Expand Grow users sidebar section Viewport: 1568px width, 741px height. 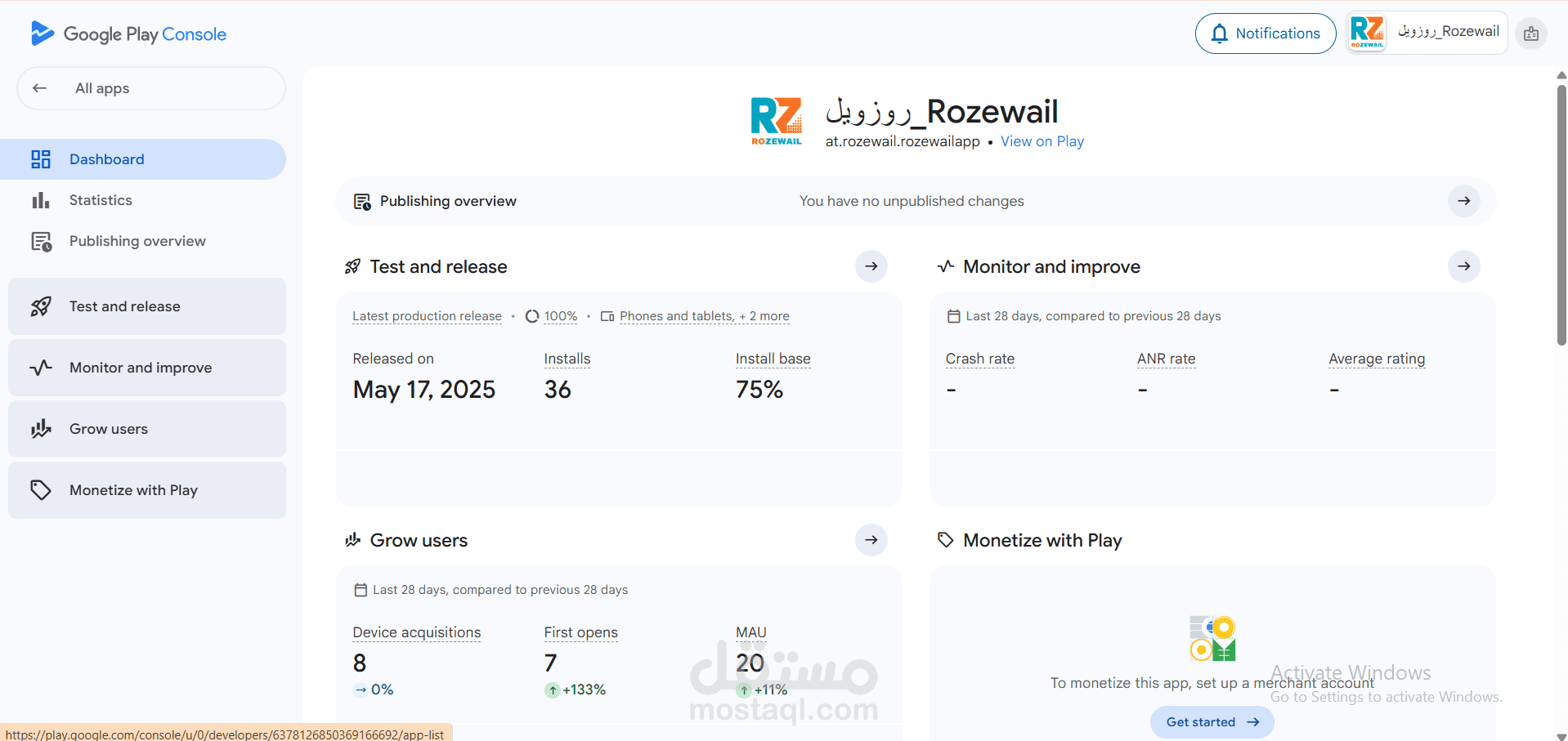(x=147, y=429)
